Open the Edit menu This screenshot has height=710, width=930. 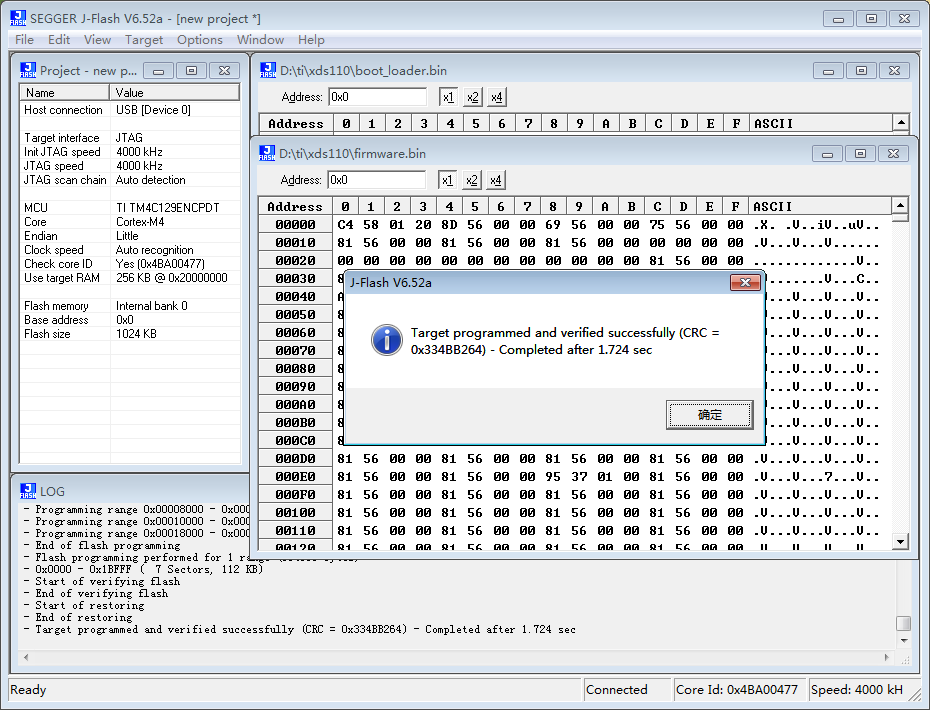(x=59, y=40)
